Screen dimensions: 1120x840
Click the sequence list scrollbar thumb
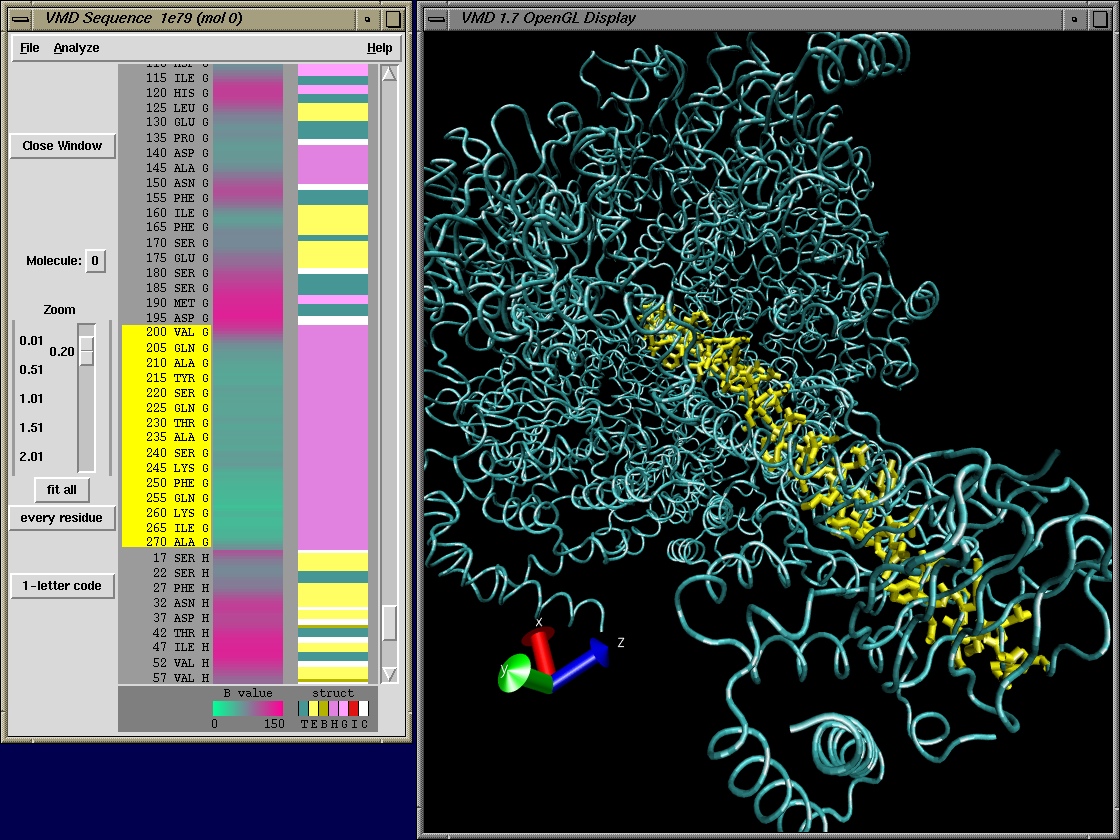(x=390, y=622)
